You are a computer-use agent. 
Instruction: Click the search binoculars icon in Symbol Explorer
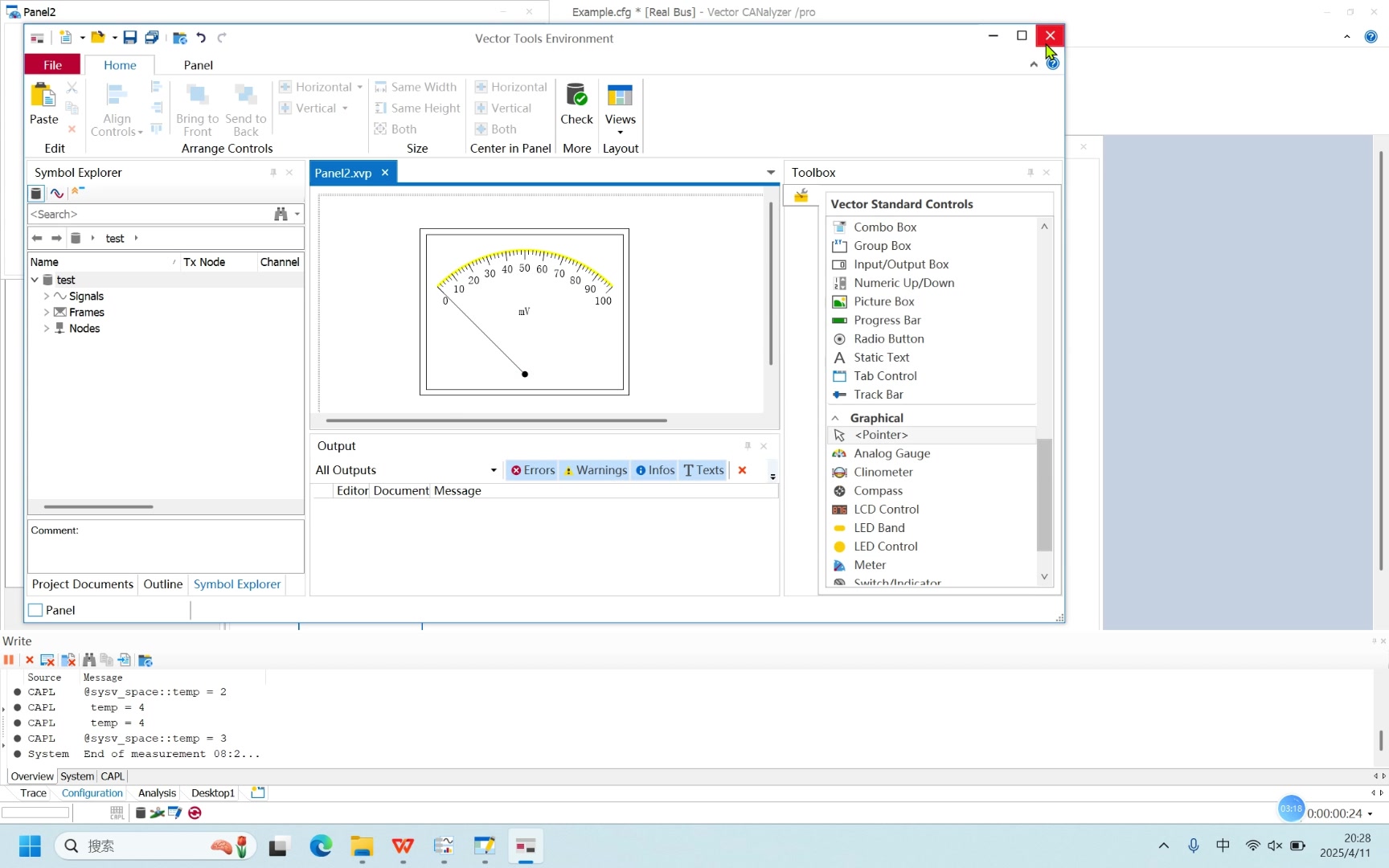pos(281,215)
